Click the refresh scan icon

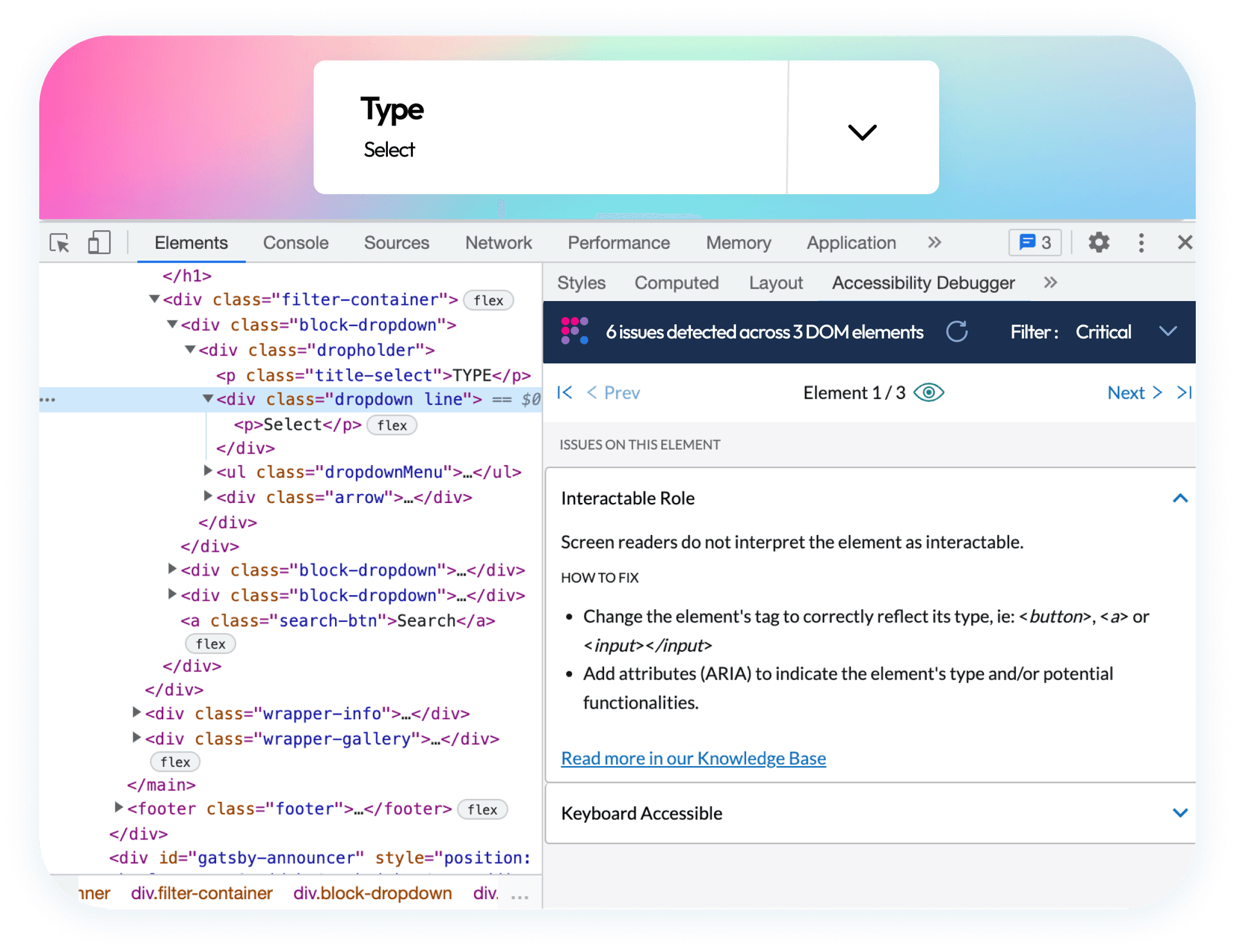pos(956,332)
